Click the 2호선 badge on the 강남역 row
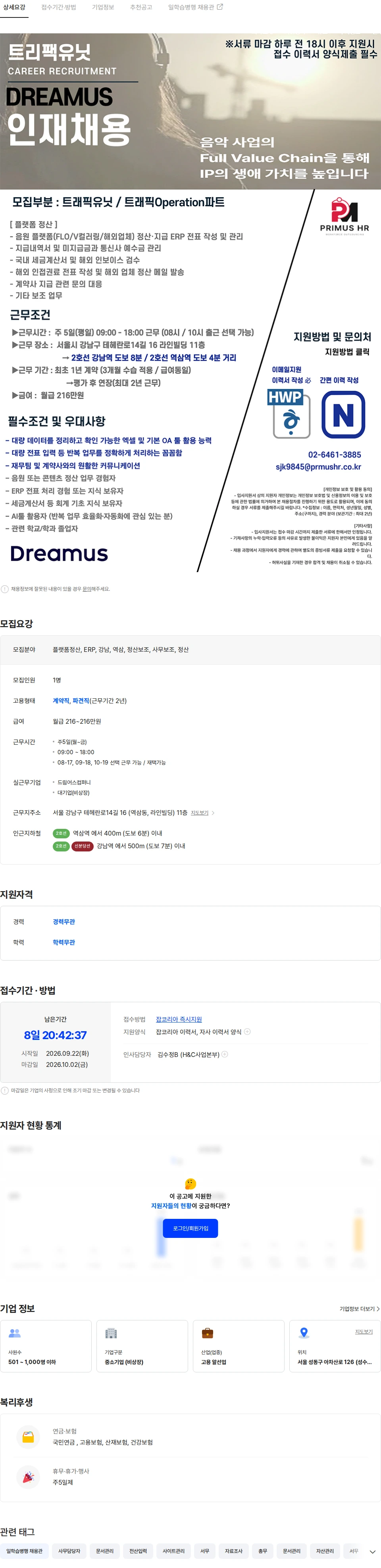 [61, 846]
